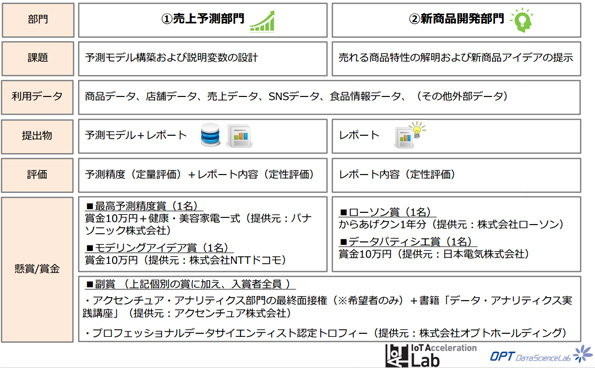Click the green lightbulb head icon
This screenshot has height=368, width=595.
pyautogui.click(x=522, y=20)
